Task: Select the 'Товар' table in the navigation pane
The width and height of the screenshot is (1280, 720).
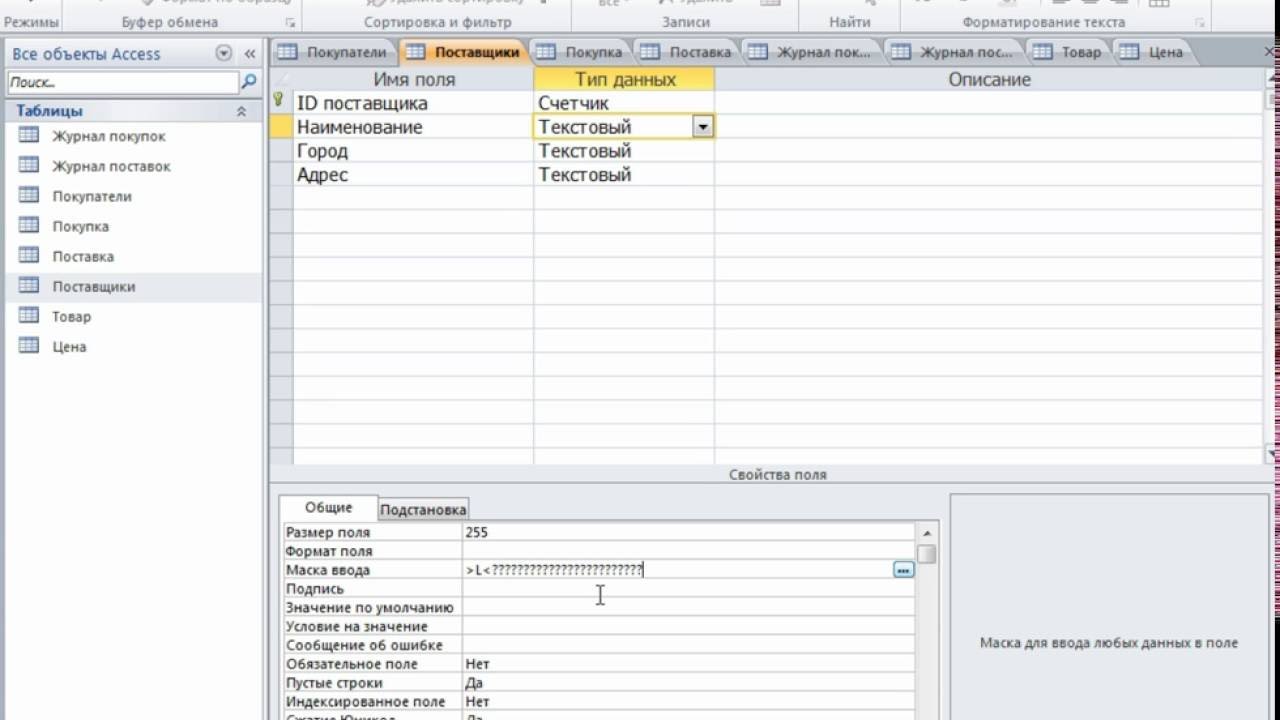Action: point(71,316)
